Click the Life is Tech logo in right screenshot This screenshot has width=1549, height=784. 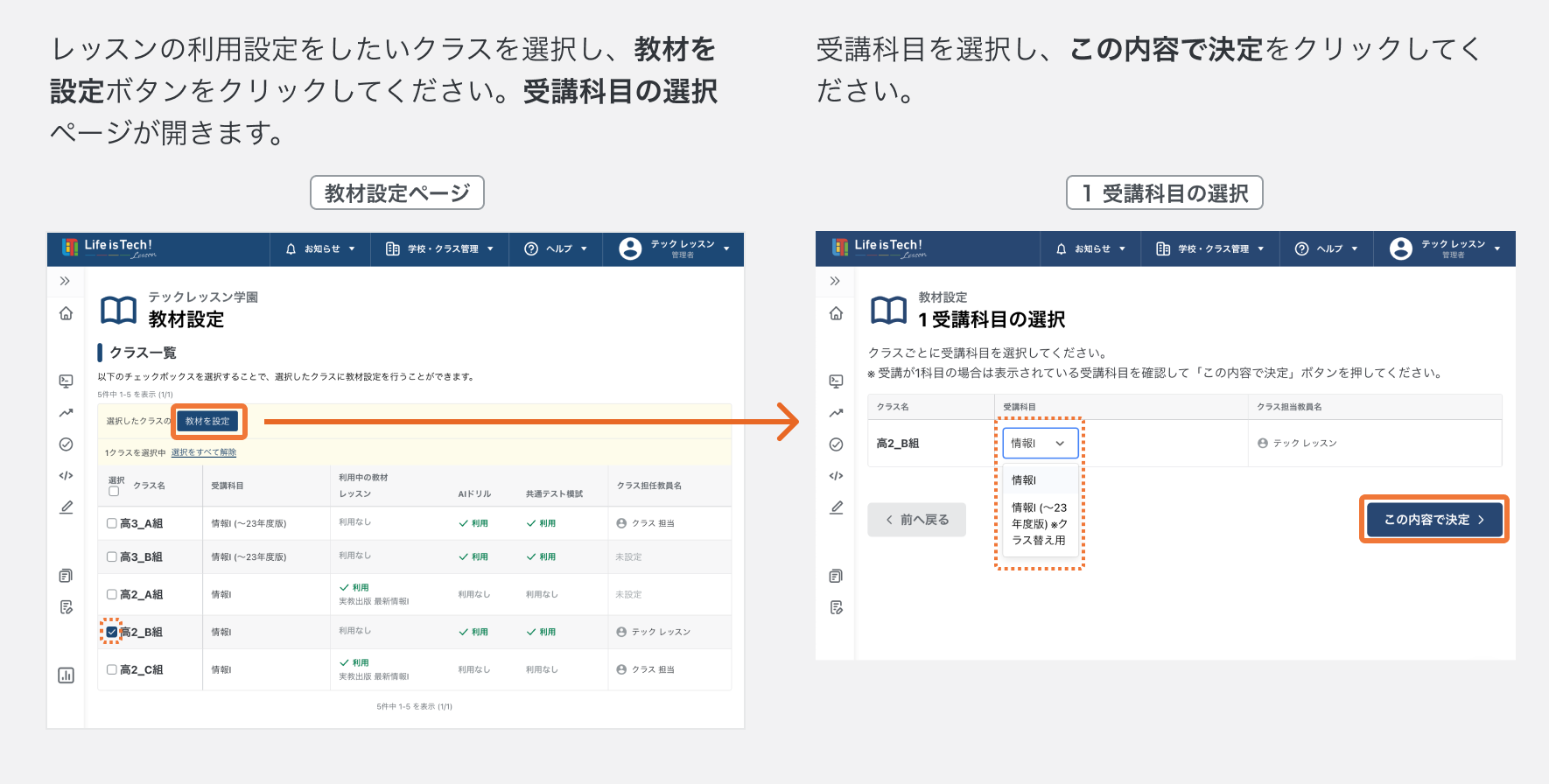pos(879,248)
